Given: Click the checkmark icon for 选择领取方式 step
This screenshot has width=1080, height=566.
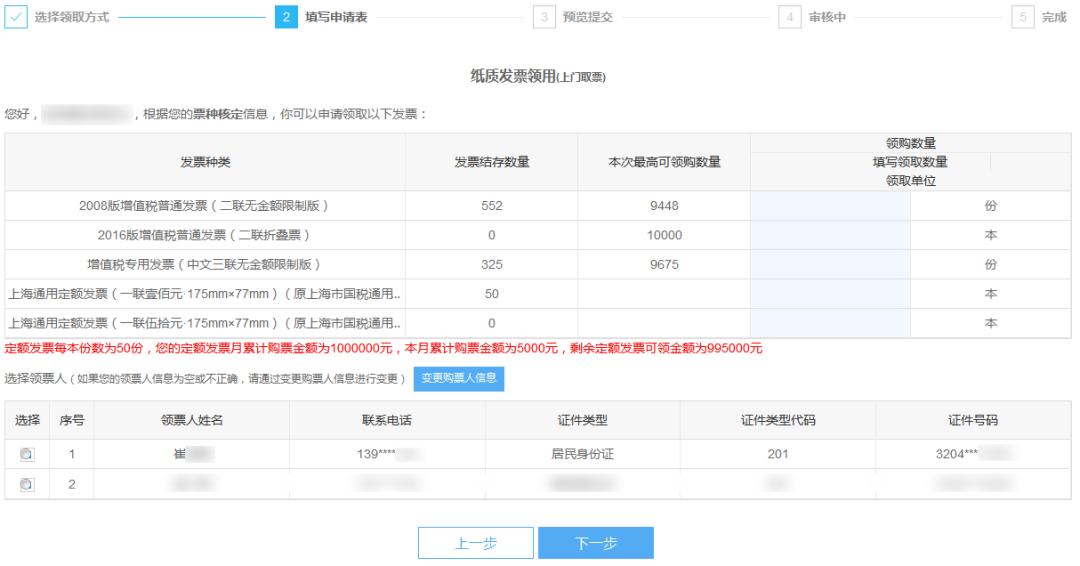Looking at the screenshot, I should coord(17,19).
